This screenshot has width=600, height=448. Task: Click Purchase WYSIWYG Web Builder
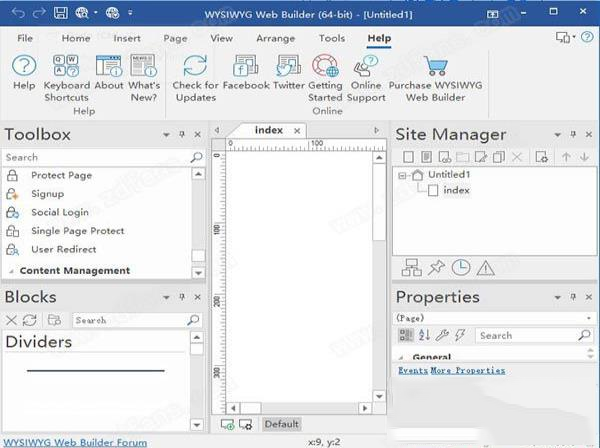click(x=435, y=78)
